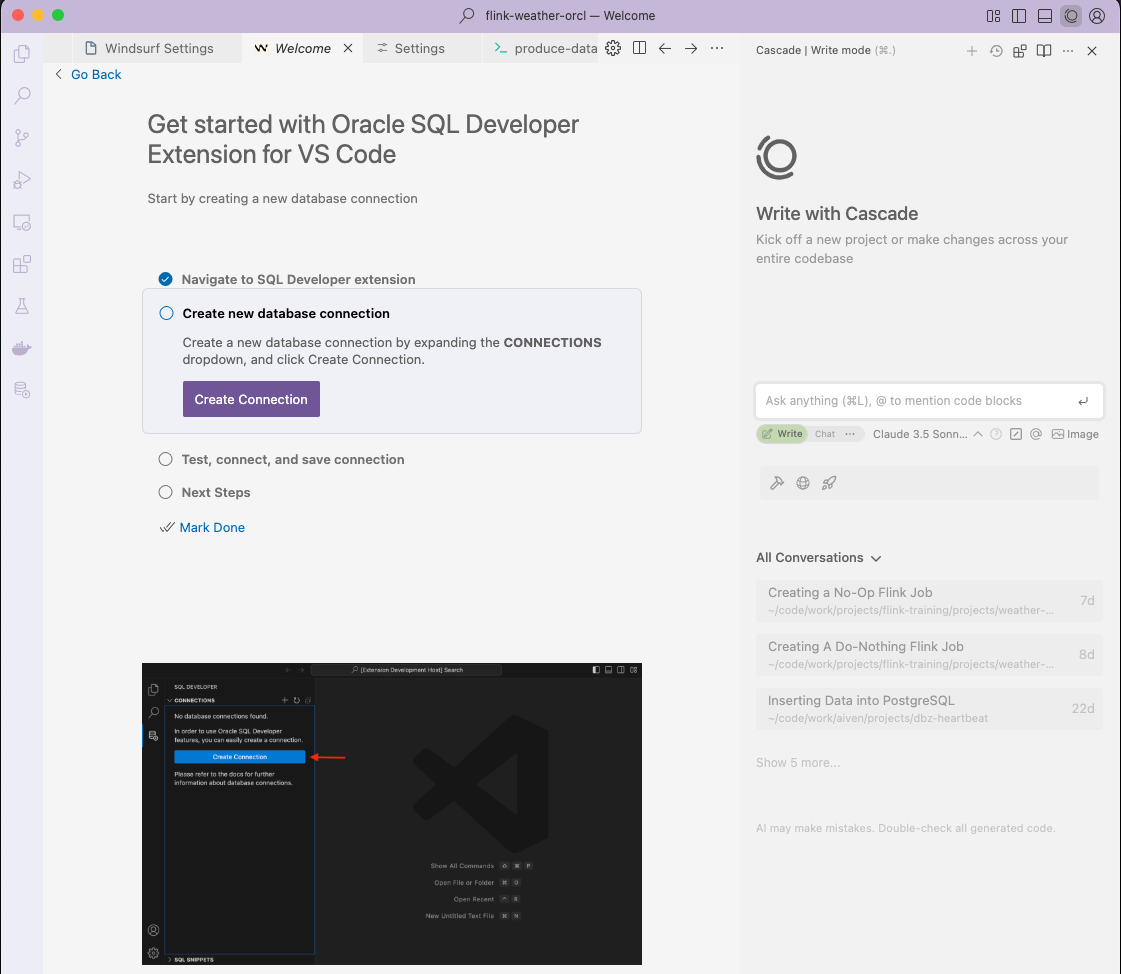Click the rocket icon in Cascade panel
This screenshot has width=1121, height=974.
(828, 483)
